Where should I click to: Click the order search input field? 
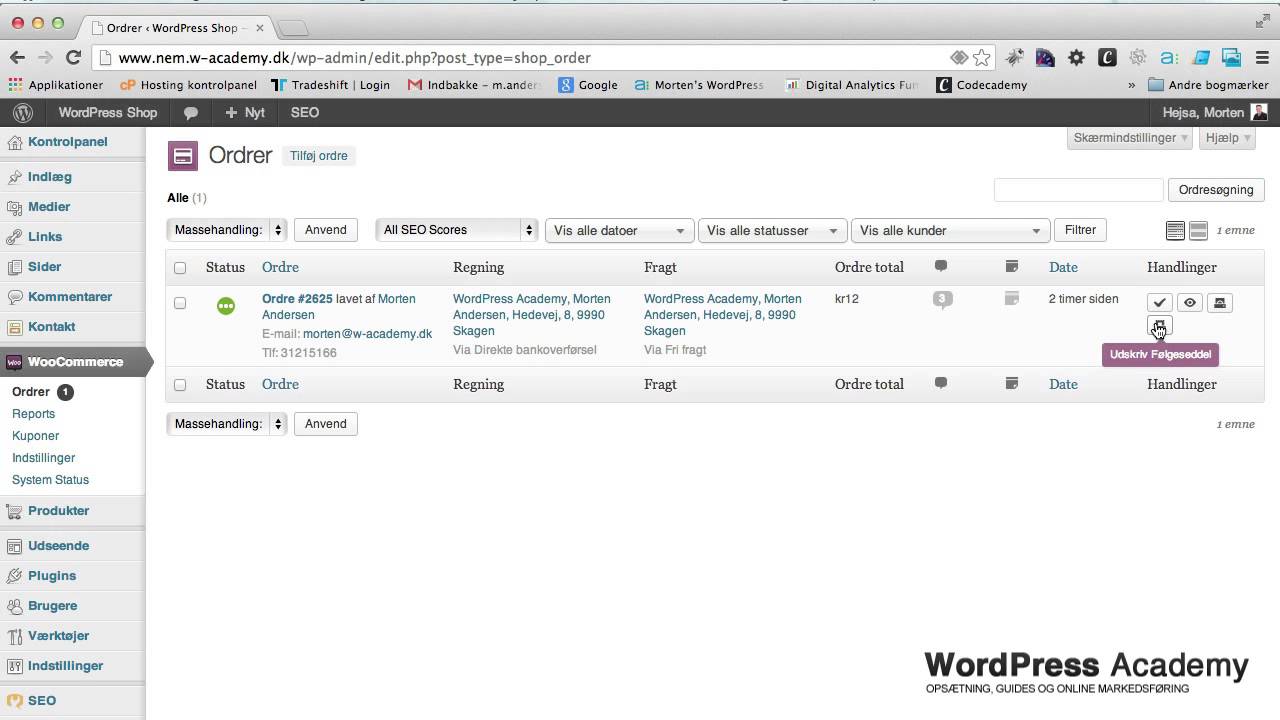point(1078,190)
